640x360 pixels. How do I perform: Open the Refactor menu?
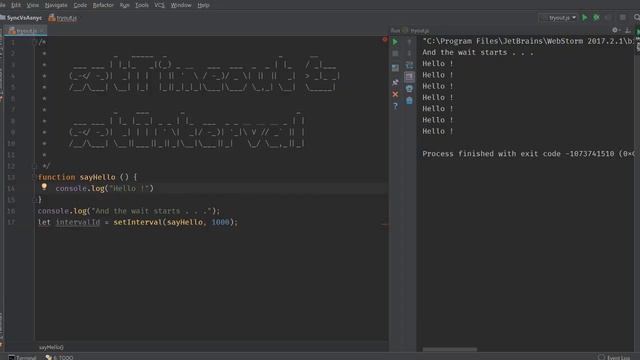click(x=103, y=5)
